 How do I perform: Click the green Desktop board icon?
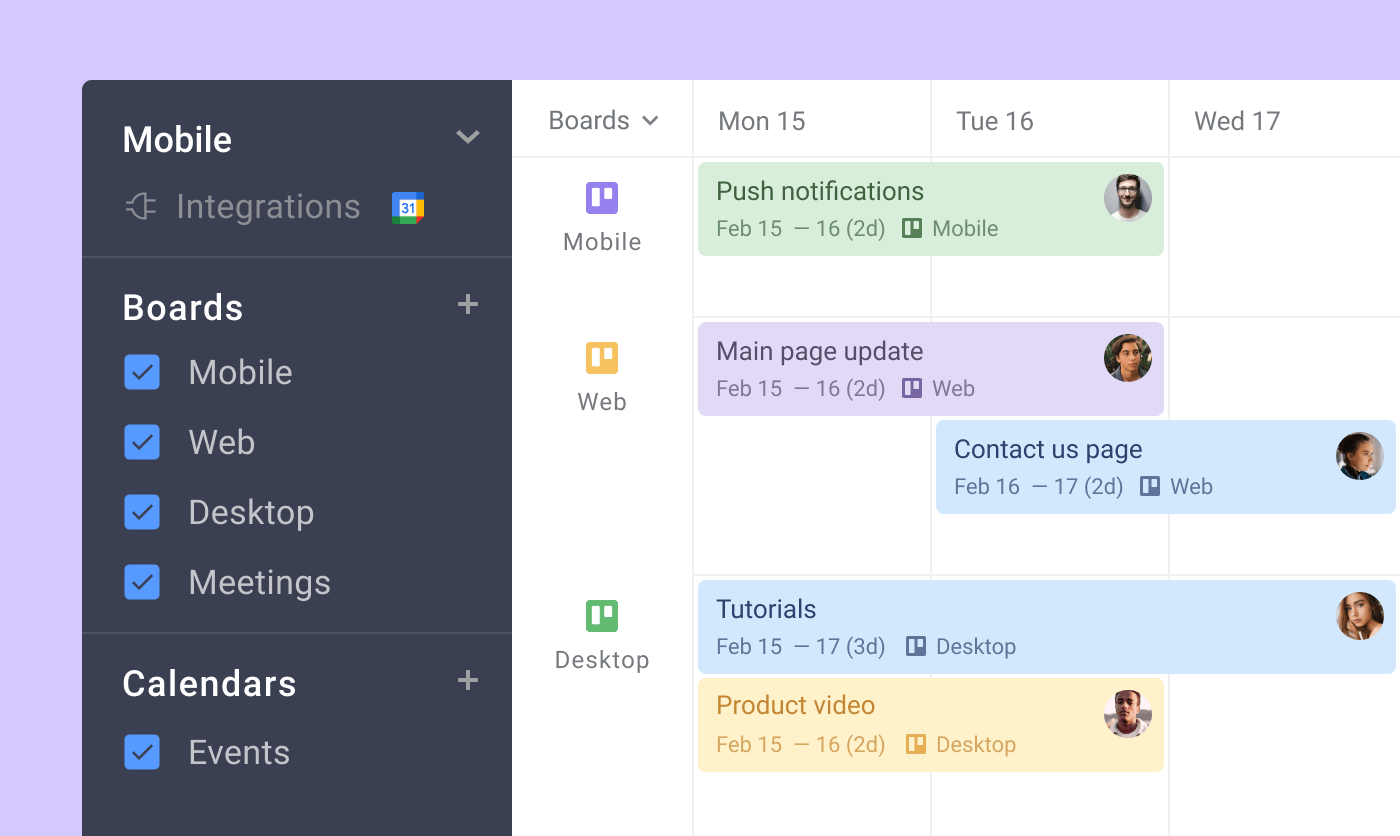tap(601, 616)
